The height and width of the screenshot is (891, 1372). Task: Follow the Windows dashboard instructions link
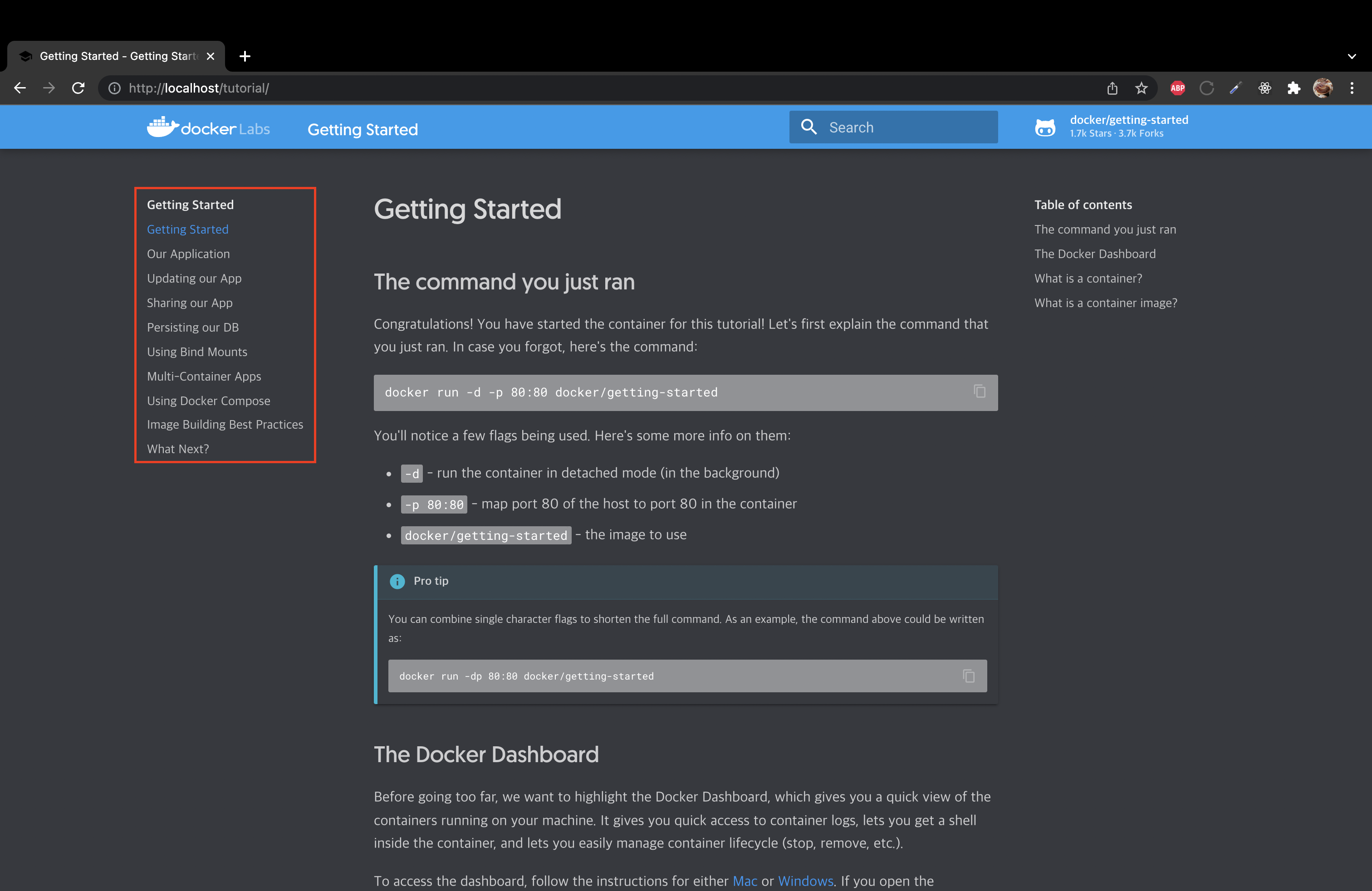click(x=805, y=881)
